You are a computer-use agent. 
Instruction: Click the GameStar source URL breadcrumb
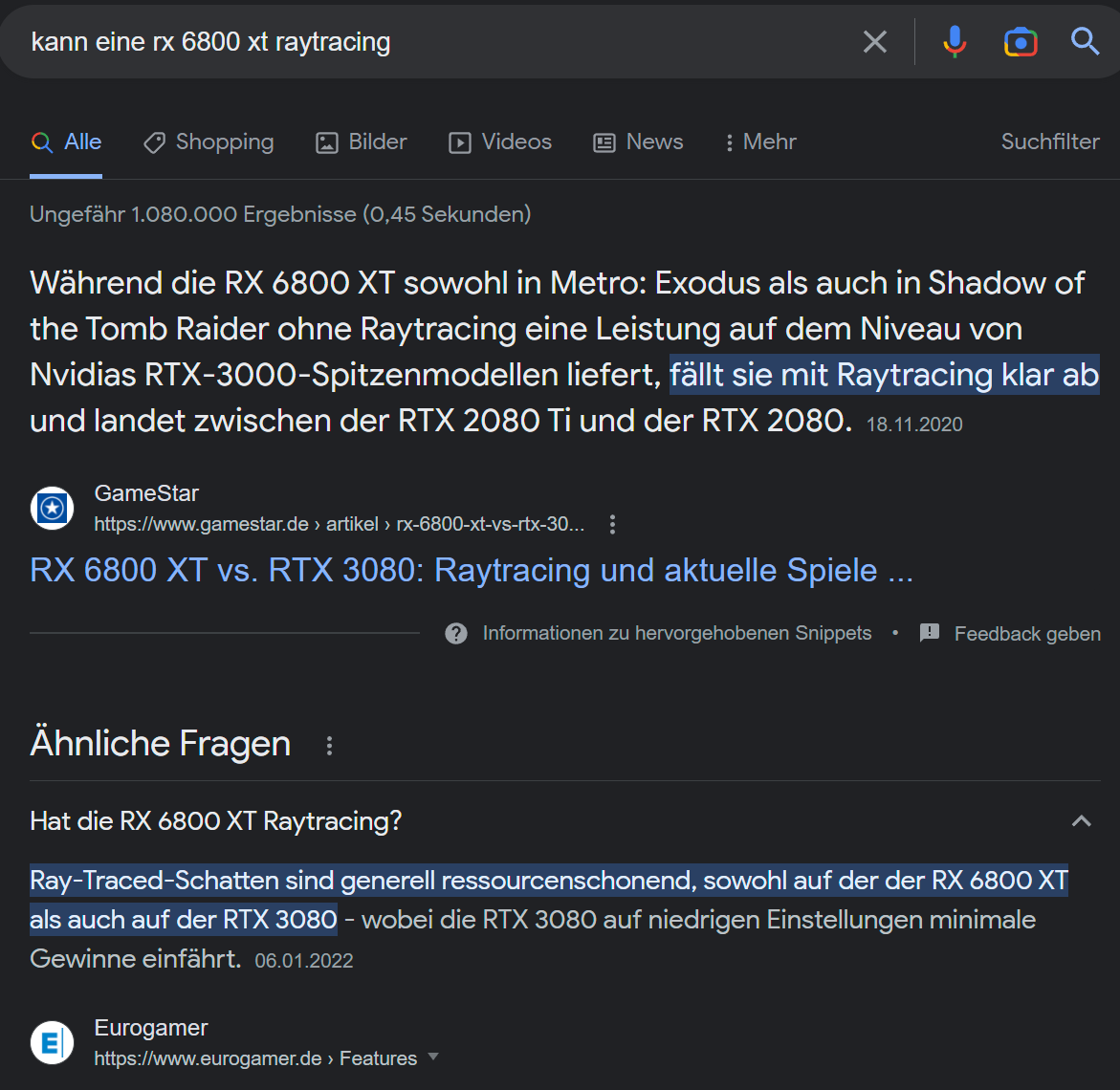340,524
